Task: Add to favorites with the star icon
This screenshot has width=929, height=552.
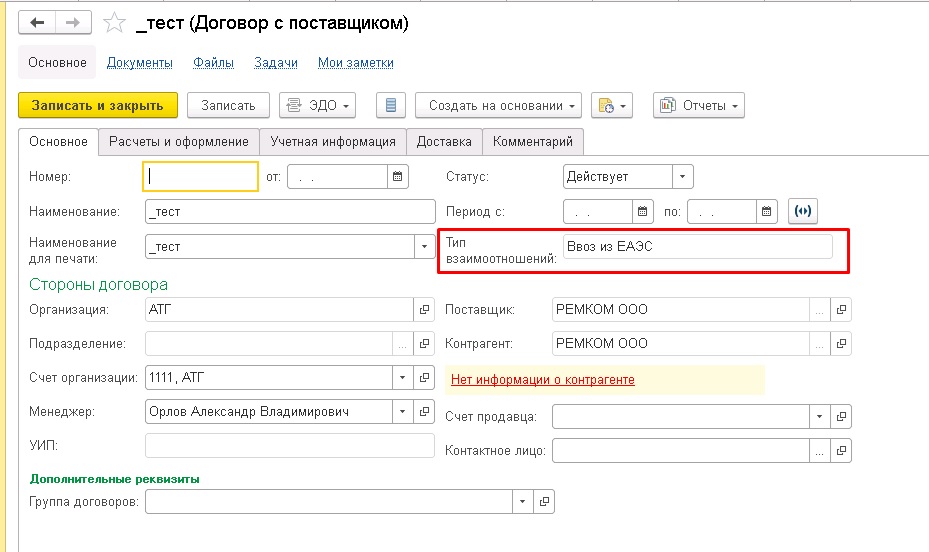Action: [114, 23]
